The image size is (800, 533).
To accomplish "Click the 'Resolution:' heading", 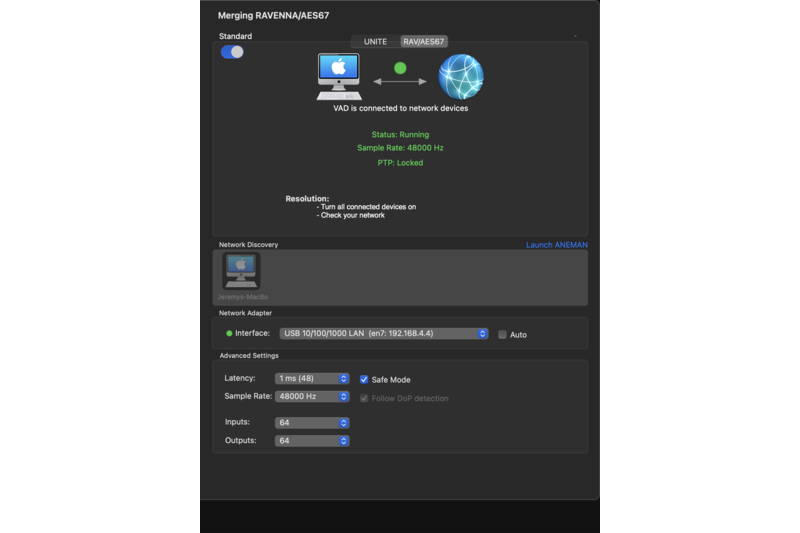I will [x=307, y=198].
